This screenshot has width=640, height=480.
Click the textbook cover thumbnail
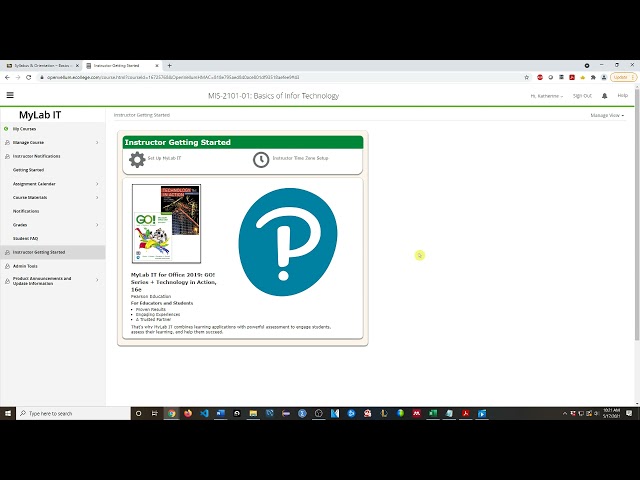(166, 223)
